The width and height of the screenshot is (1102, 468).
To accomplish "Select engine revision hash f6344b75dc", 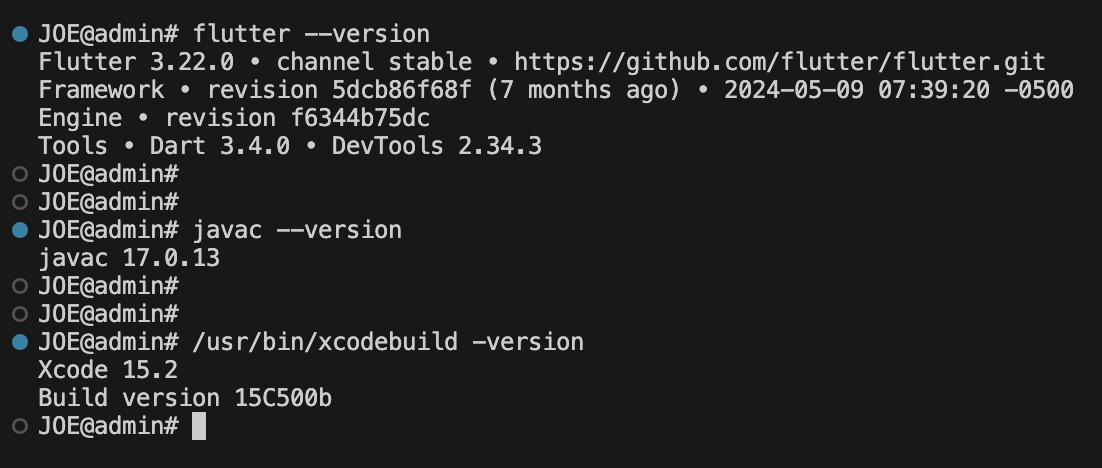I will (x=360, y=118).
